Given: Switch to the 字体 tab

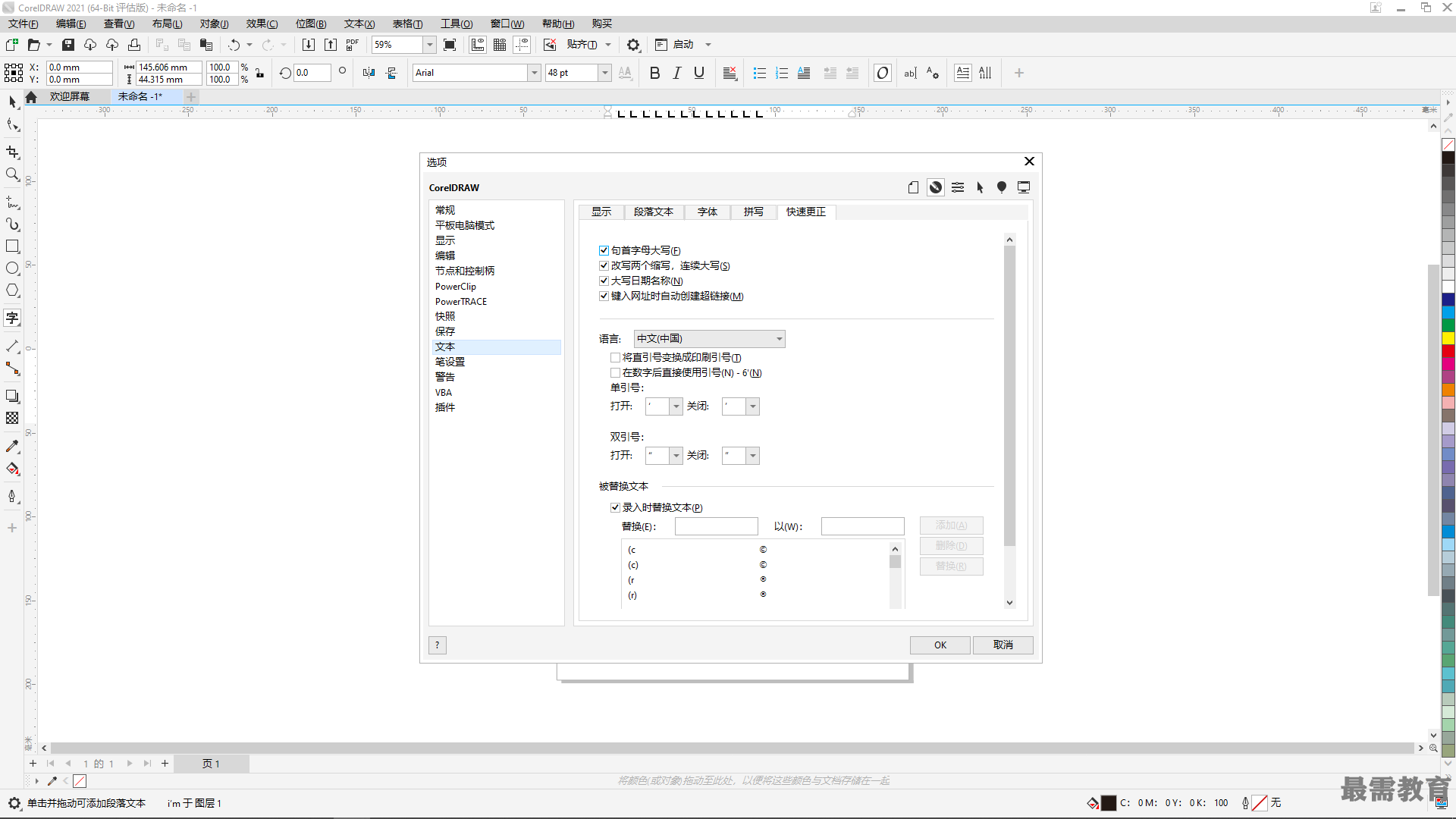Looking at the screenshot, I should click(x=708, y=212).
